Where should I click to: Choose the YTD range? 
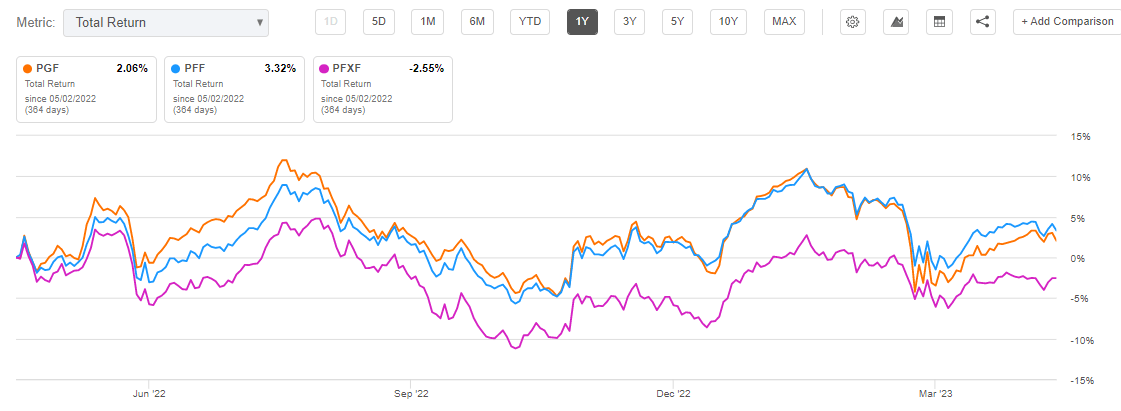(530, 21)
